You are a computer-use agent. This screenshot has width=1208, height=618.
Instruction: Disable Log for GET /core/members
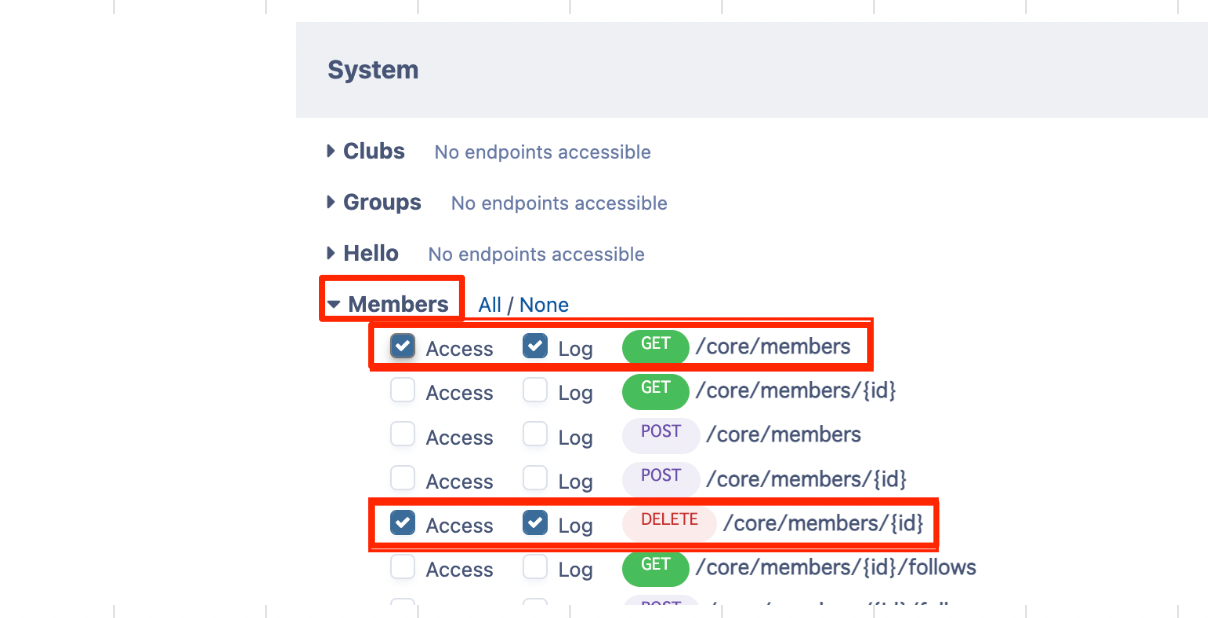tap(536, 347)
